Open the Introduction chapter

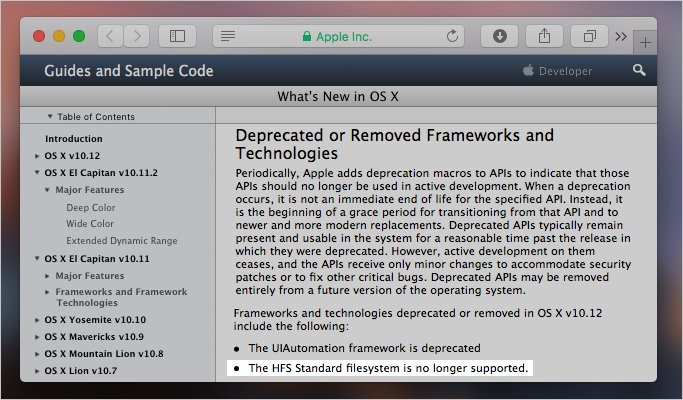pyautogui.click(x=74, y=139)
